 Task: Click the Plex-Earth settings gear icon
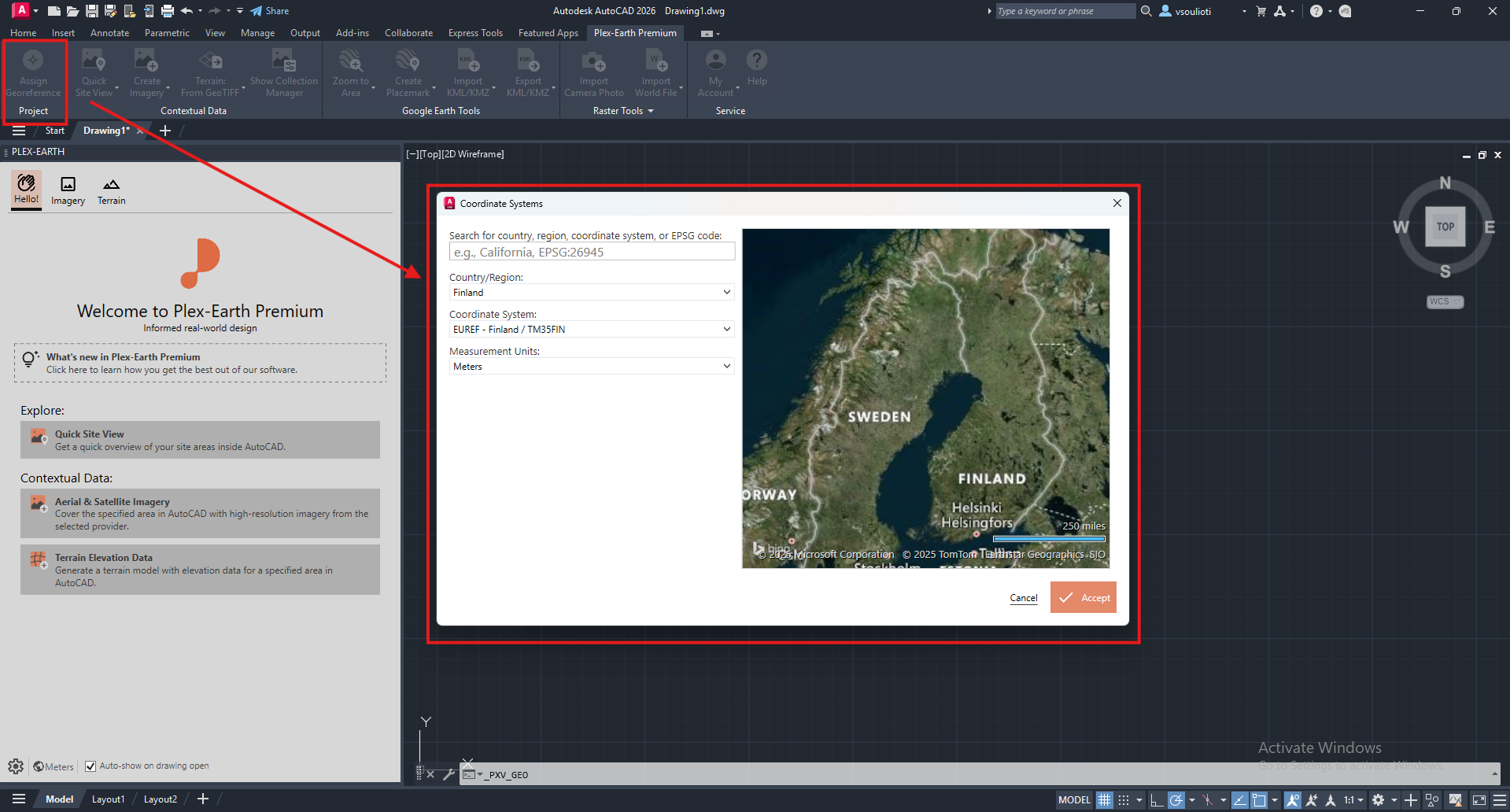16,766
